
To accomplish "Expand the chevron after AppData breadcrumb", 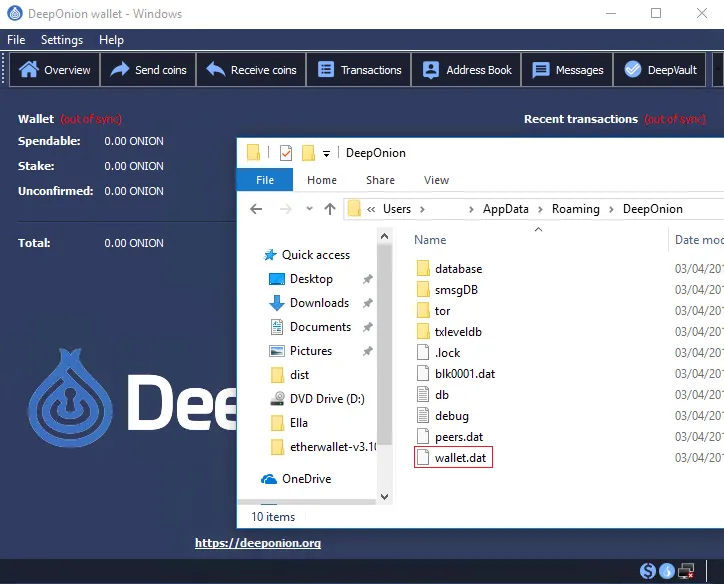I will [540, 210].
